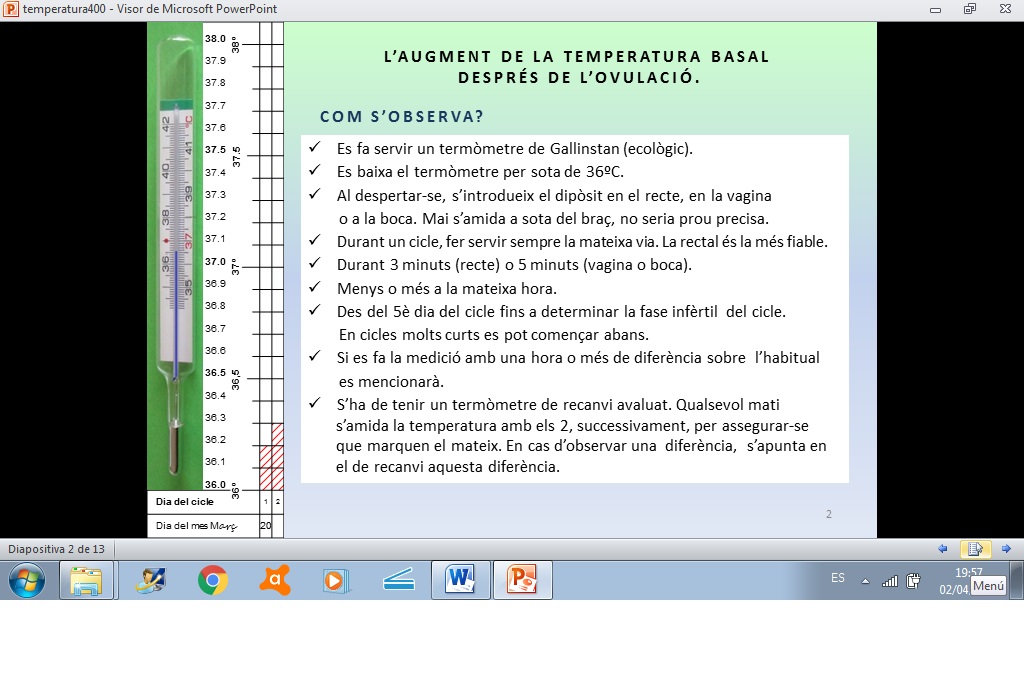
Task: Click the line 'que marquen el mateix. En cas d'observar'
Action: click(581, 446)
